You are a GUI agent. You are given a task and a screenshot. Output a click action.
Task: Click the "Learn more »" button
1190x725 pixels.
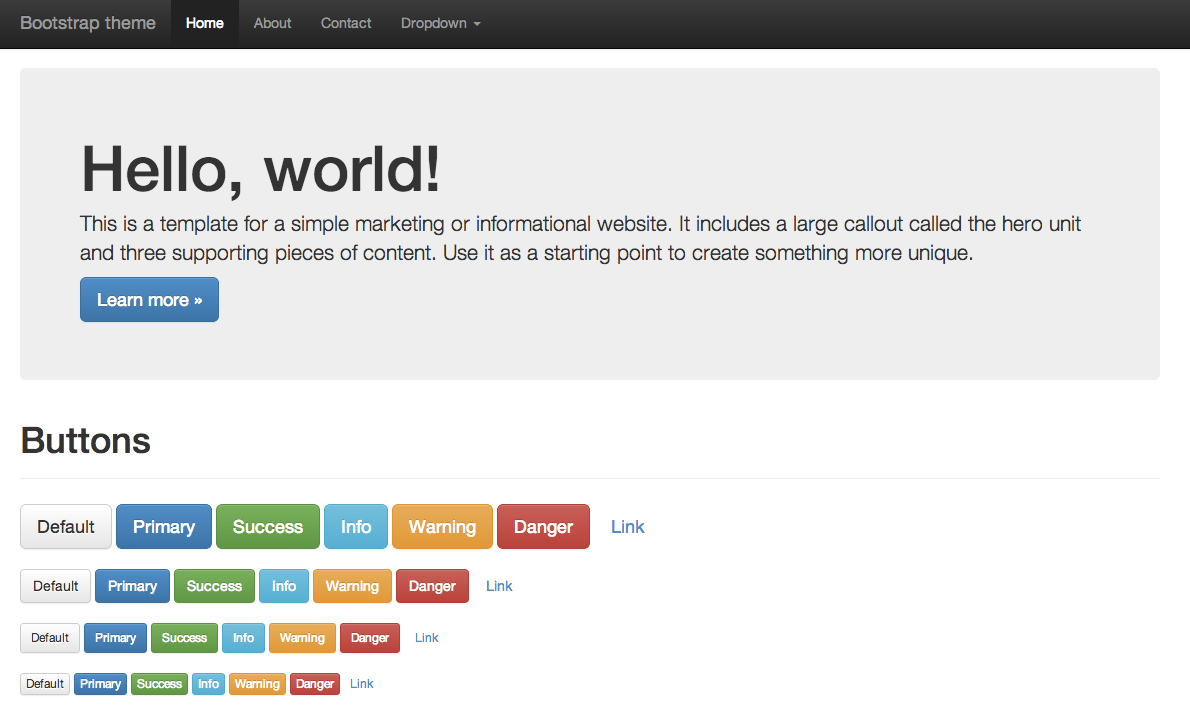pyautogui.click(x=149, y=299)
